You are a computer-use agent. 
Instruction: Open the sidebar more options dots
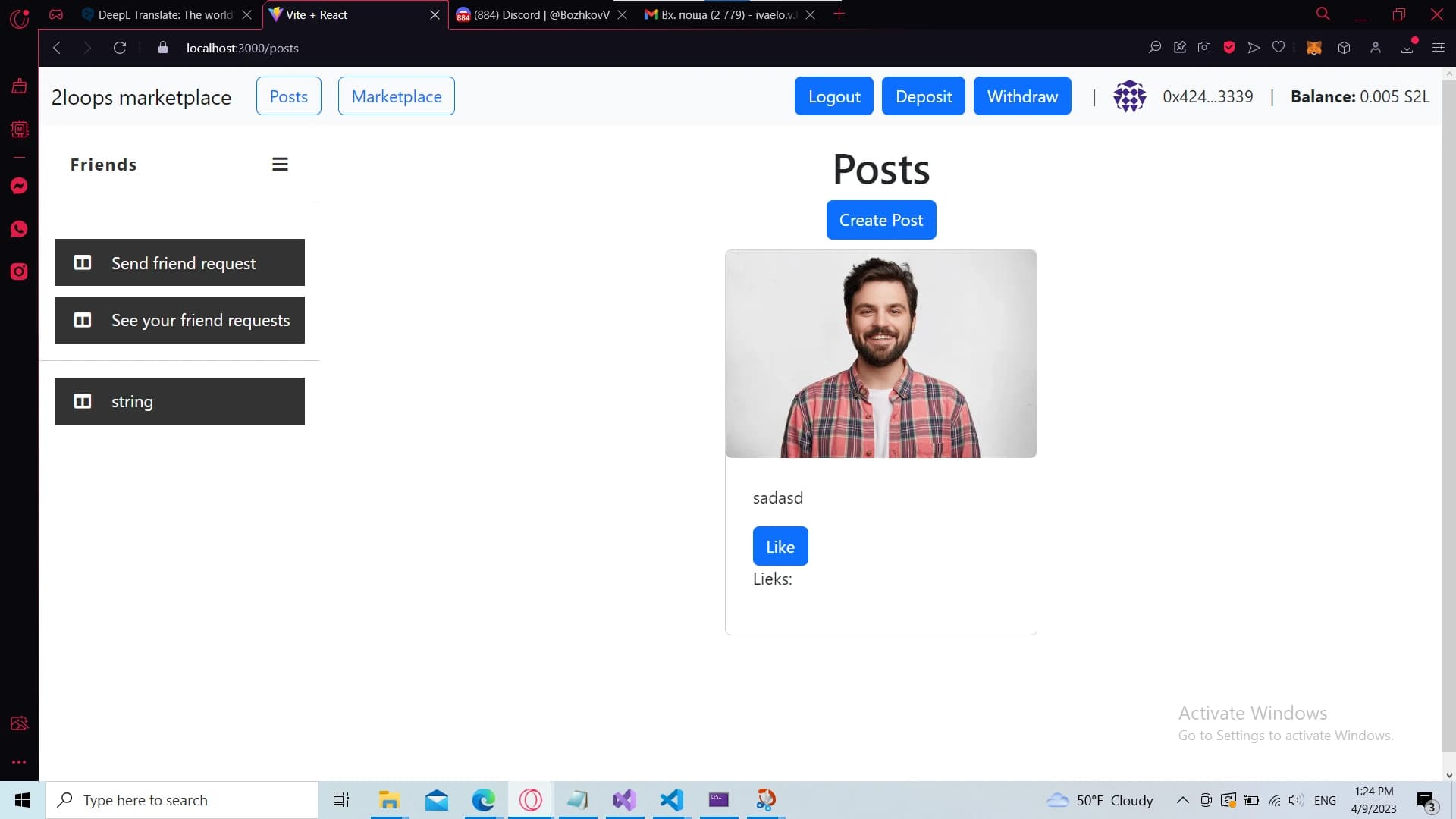pyautogui.click(x=19, y=762)
